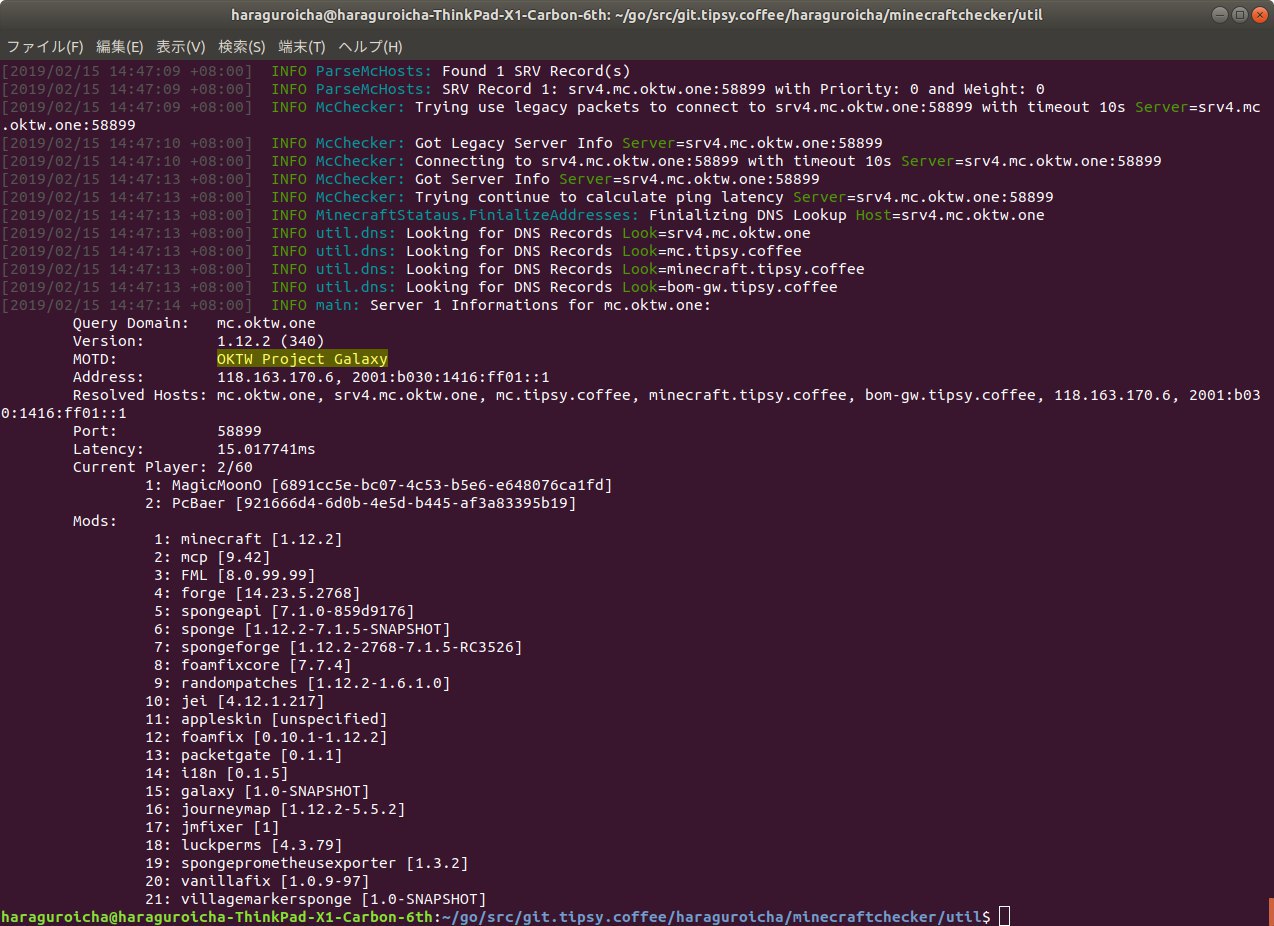Click mod entry 'sponge [1.12.2-7.1.5-SNAPSHOT]'
1274x926 pixels.
(302, 629)
